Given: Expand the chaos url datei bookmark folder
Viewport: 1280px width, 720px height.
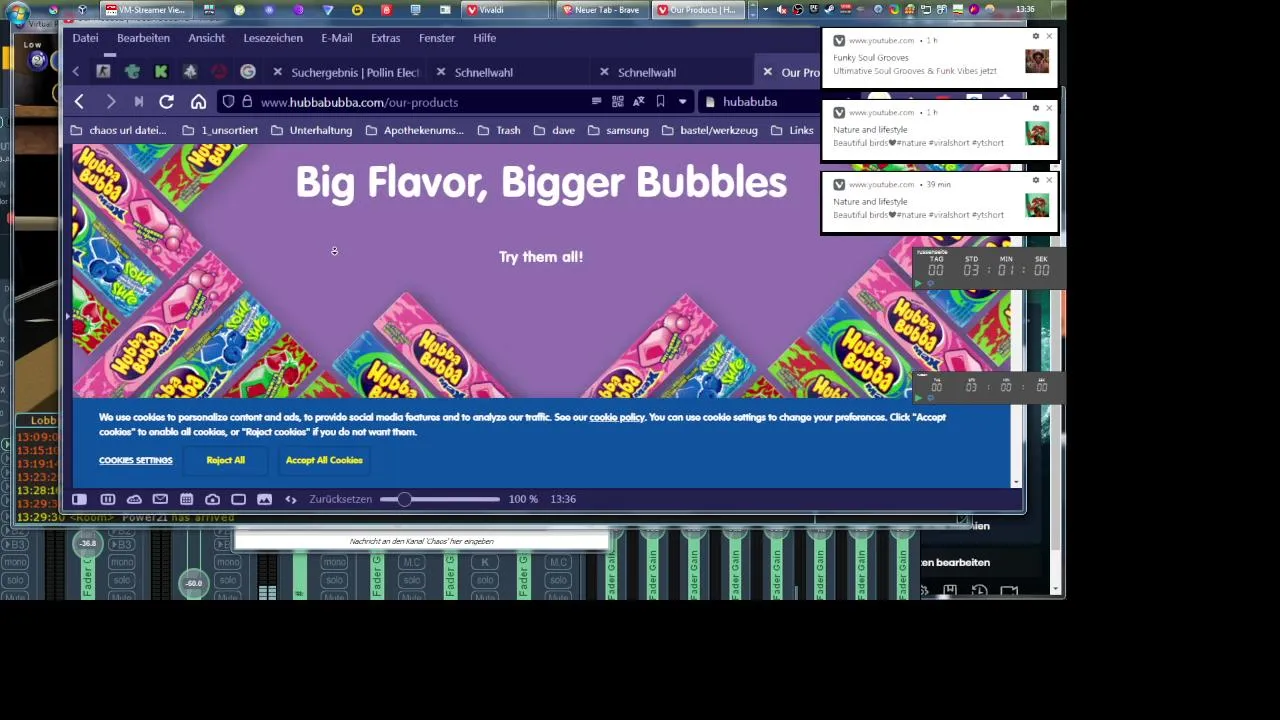Looking at the screenshot, I should click(x=118, y=130).
